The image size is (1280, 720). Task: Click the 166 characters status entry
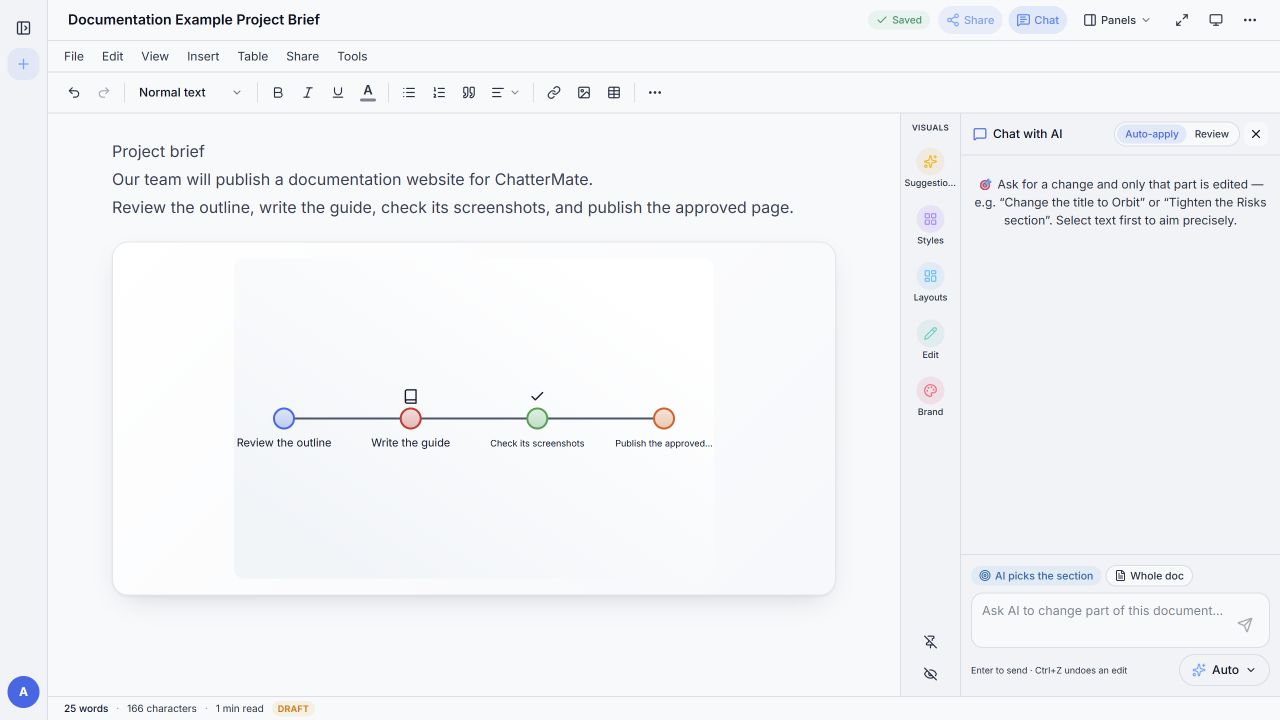tap(162, 709)
